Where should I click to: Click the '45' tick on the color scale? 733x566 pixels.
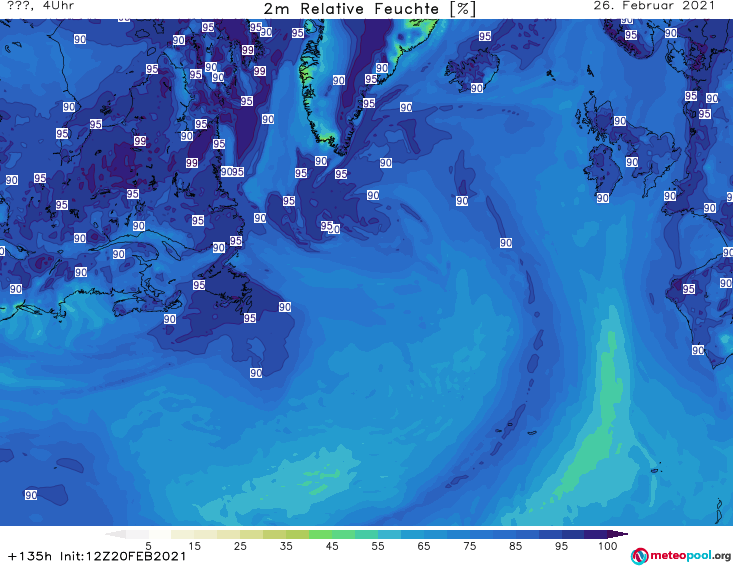click(332, 545)
